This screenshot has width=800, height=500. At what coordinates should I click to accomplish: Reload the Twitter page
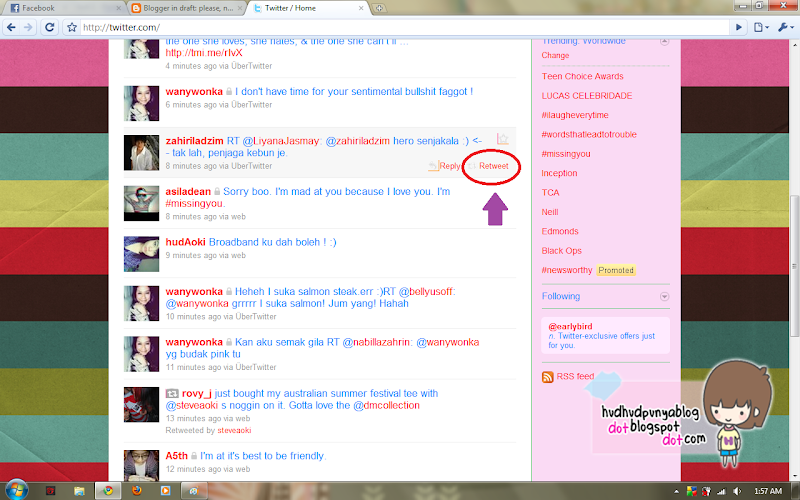click(49, 27)
